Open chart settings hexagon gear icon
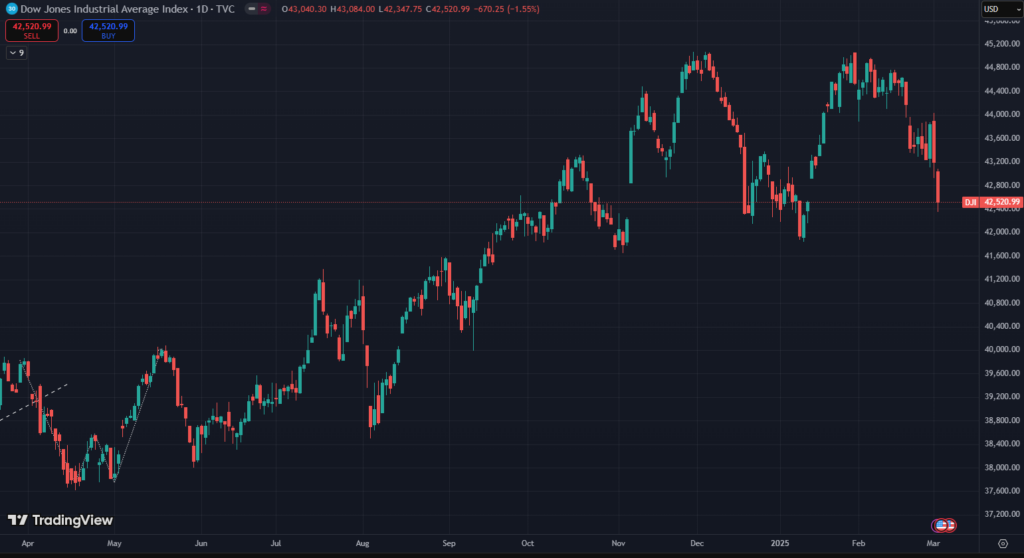 coord(1003,543)
